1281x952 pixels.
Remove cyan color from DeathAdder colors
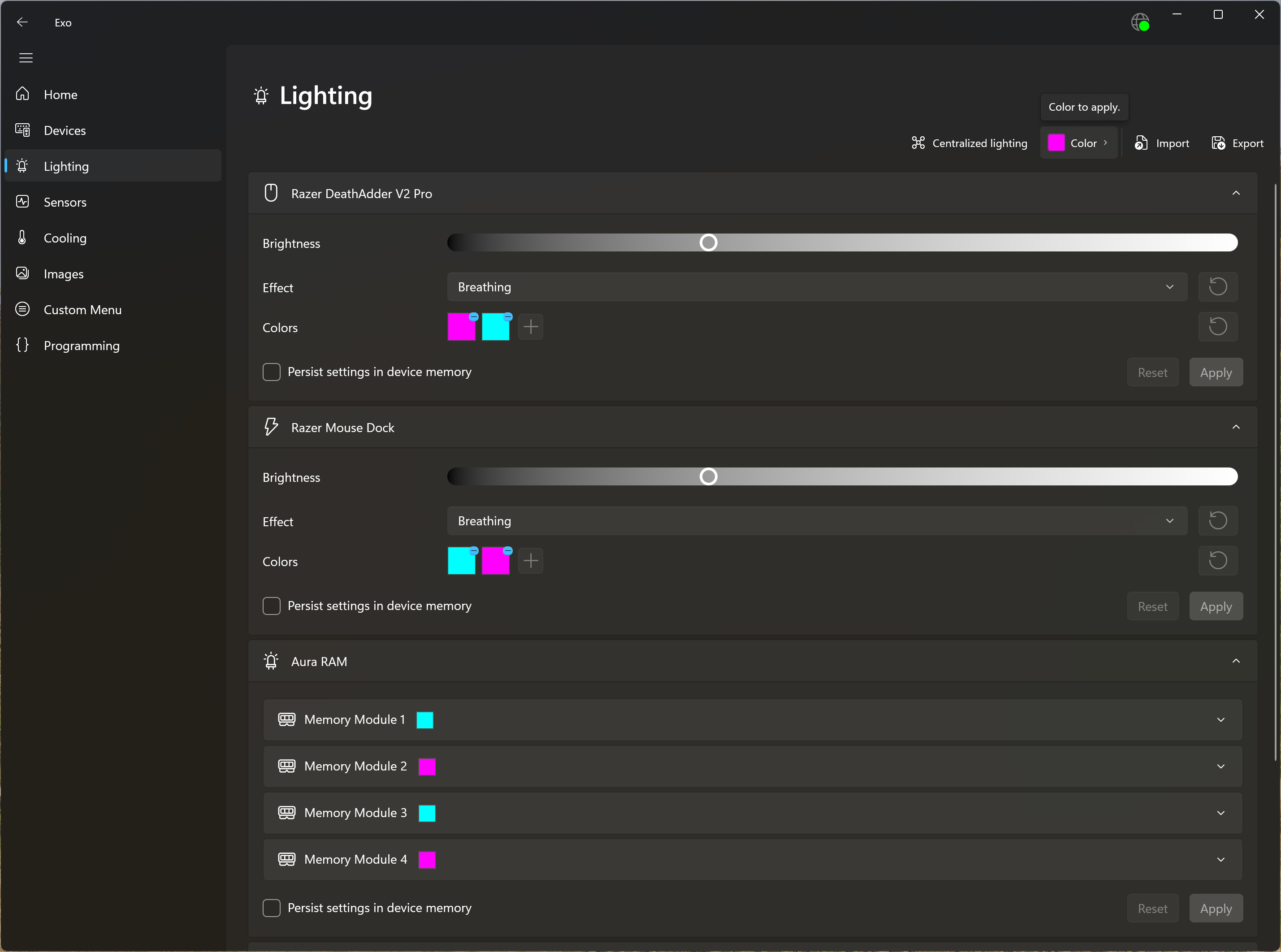pos(508,317)
